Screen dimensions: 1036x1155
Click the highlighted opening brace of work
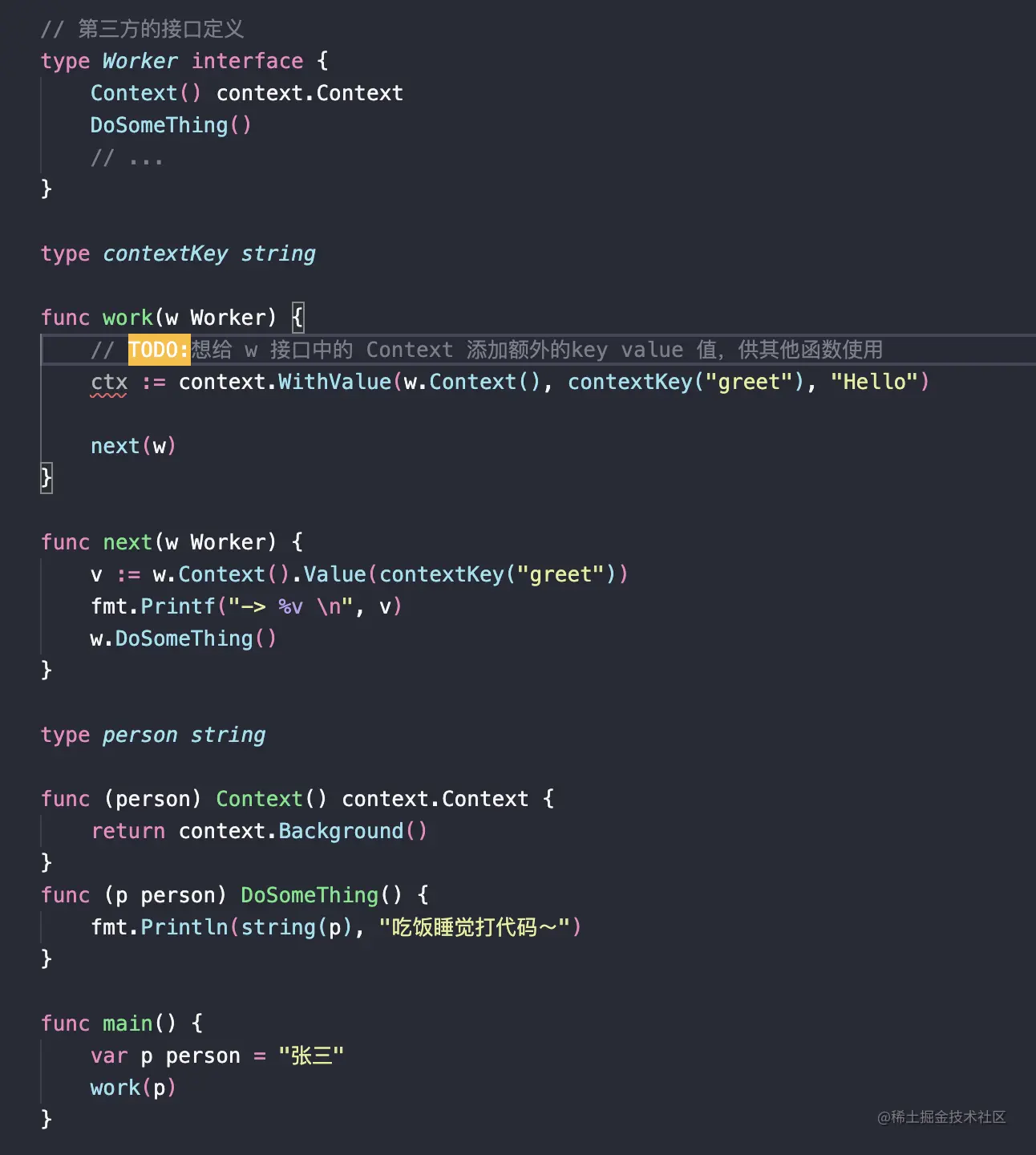[x=297, y=318]
